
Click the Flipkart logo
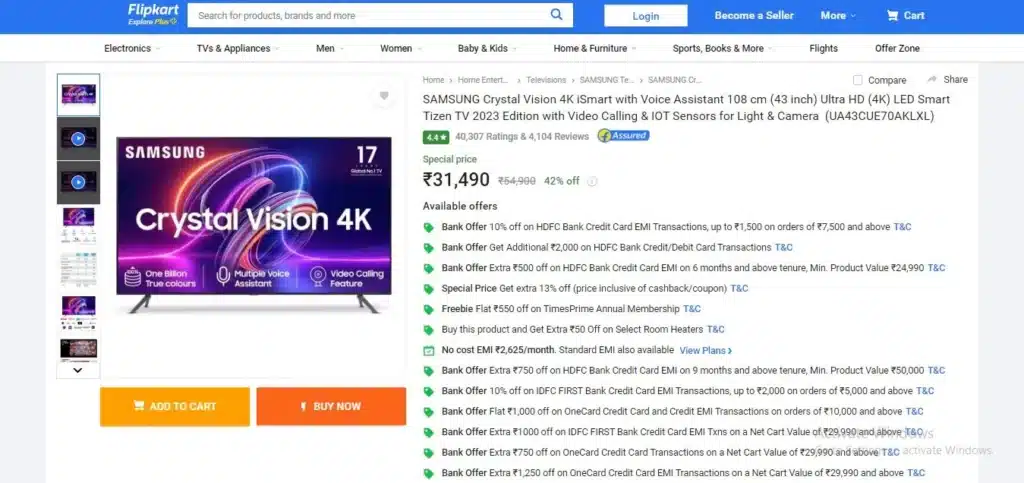153,14
